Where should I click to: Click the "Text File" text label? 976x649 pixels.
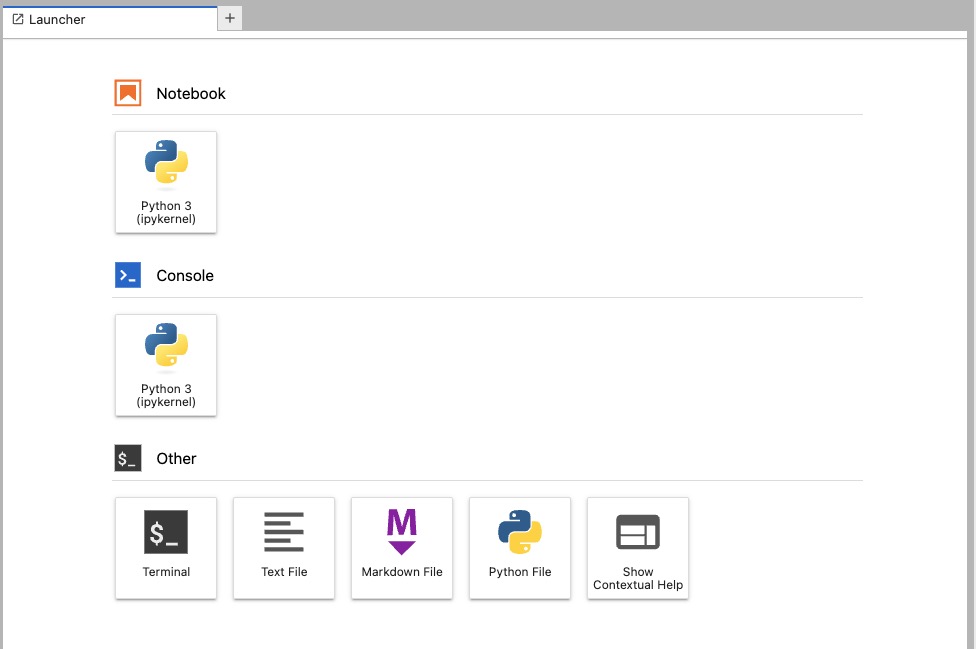pyautogui.click(x=284, y=572)
